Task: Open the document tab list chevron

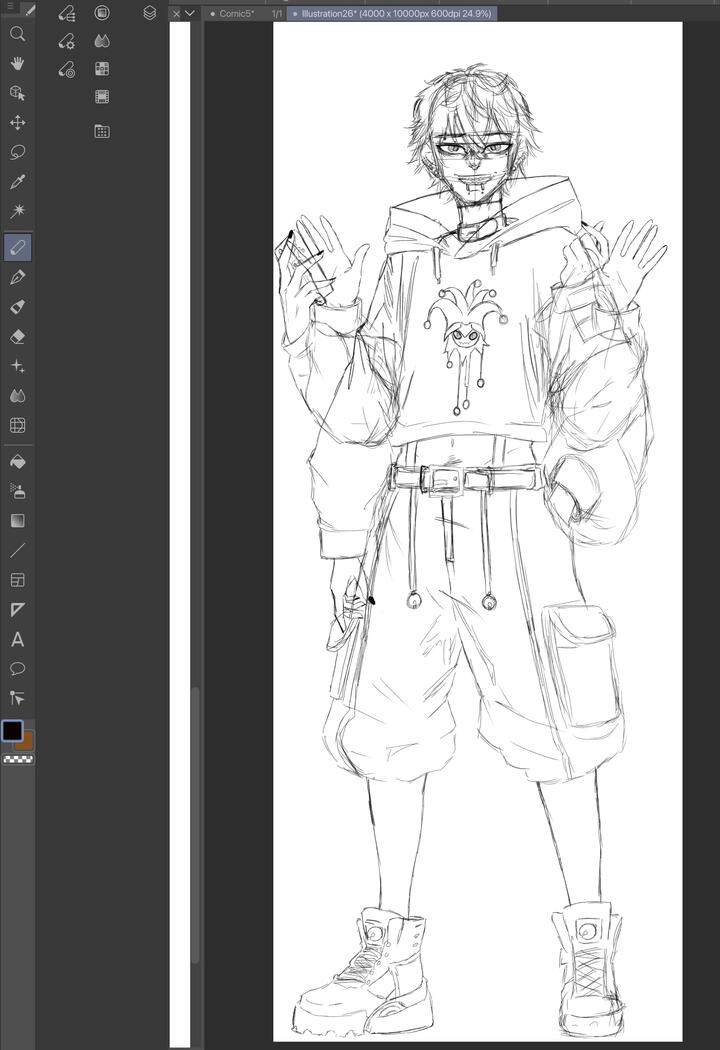Action: tap(189, 14)
